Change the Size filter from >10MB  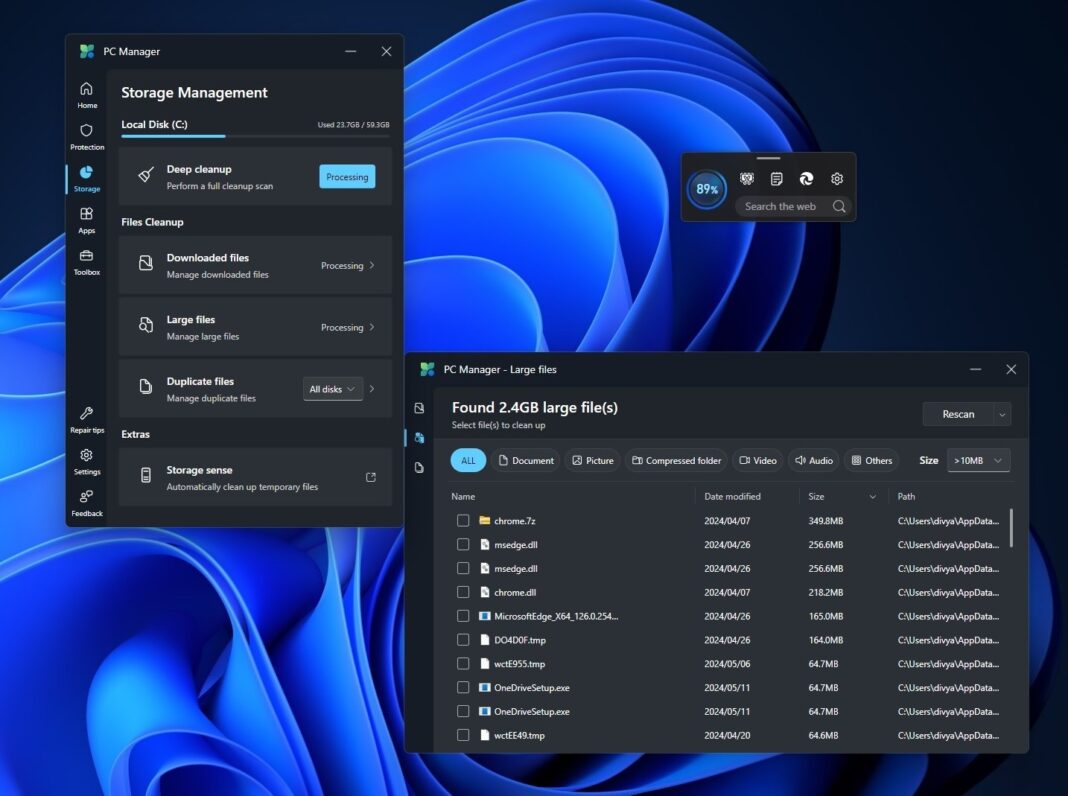977,460
